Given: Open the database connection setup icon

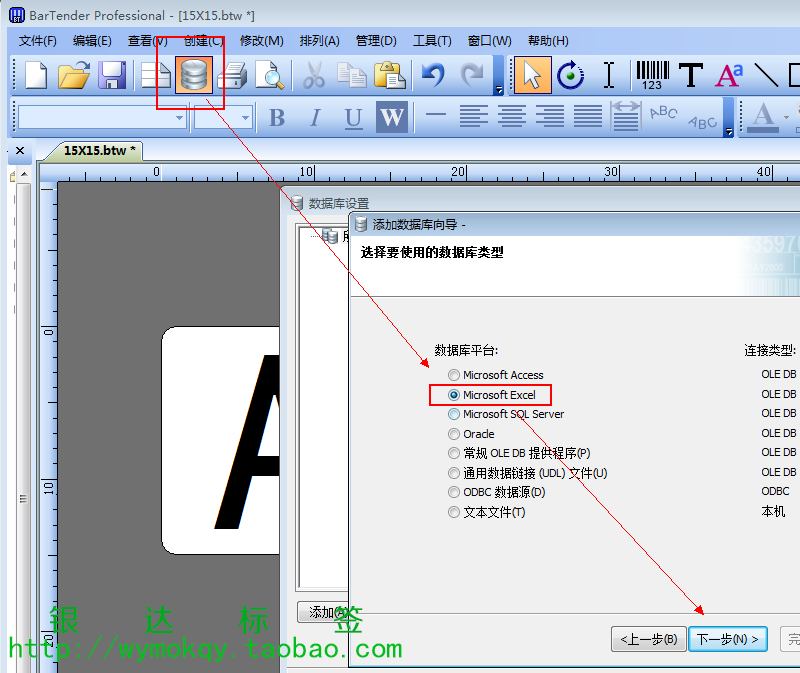Looking at the screenshot, I should 193,76.
